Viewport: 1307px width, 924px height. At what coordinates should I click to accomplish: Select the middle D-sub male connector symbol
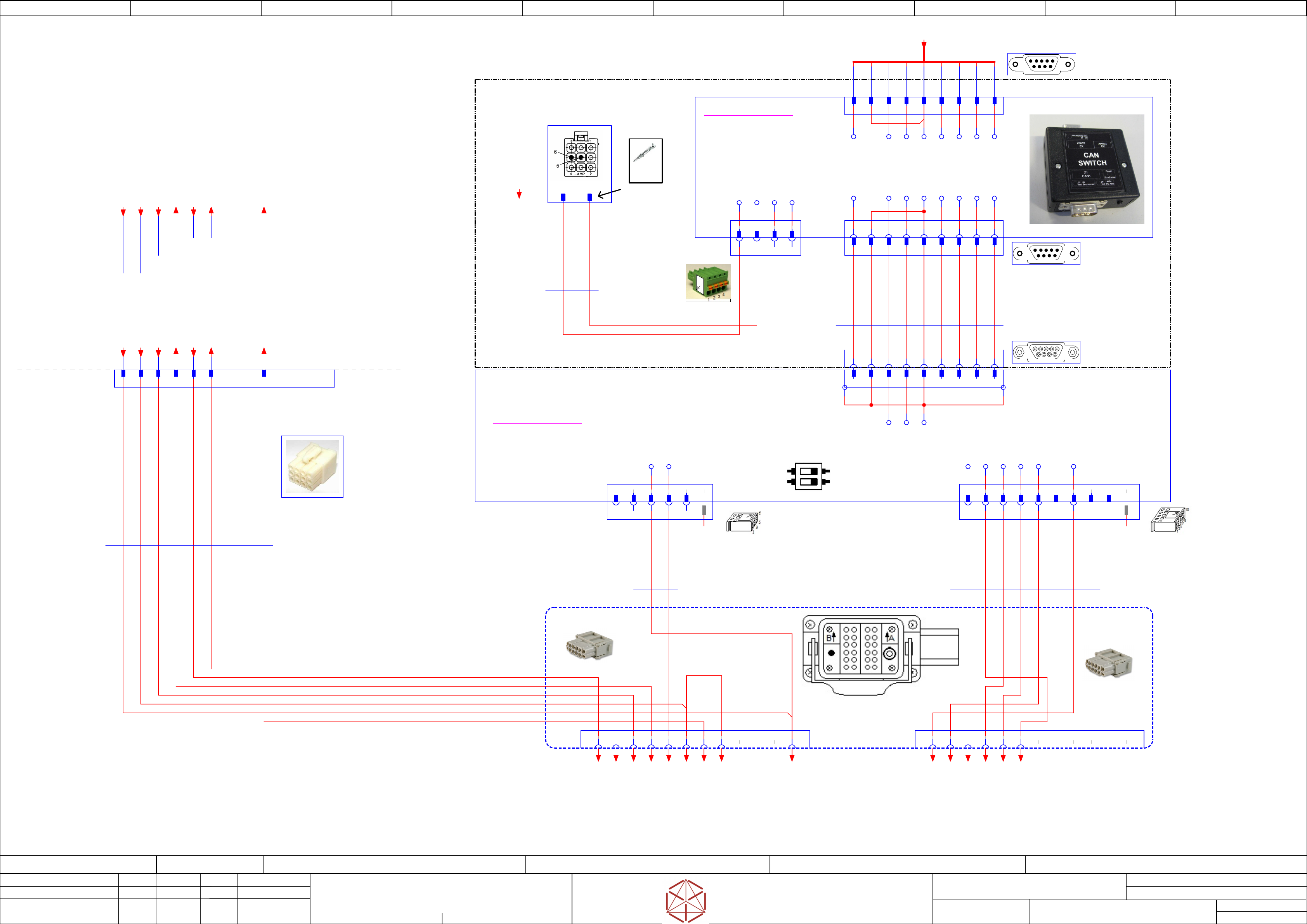pos(1046,253)
